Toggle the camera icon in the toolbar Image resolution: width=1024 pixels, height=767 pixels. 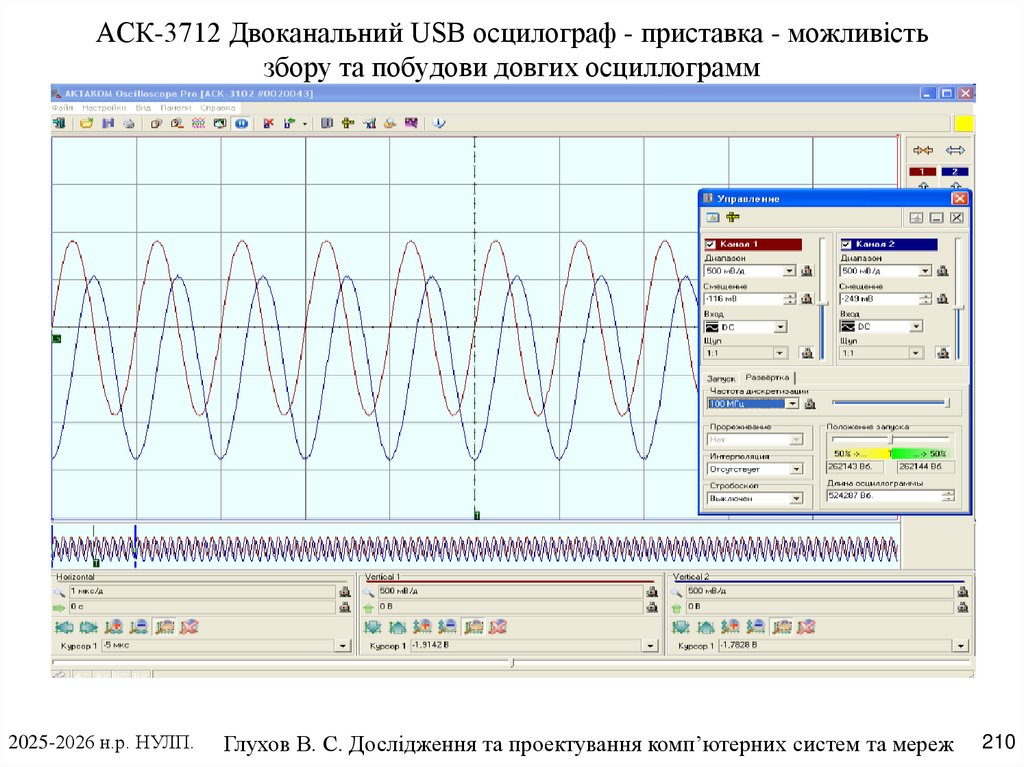click(218, 123)
